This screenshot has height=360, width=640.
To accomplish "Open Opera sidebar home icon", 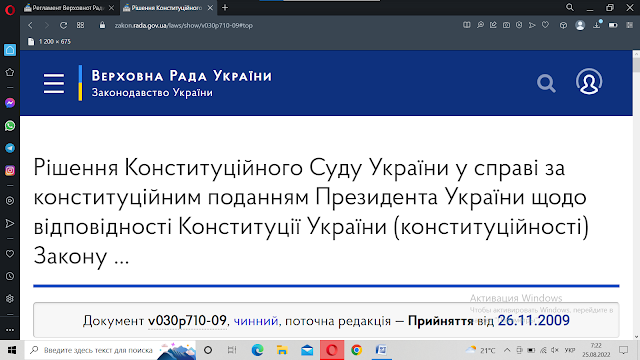I will (10, 50).
